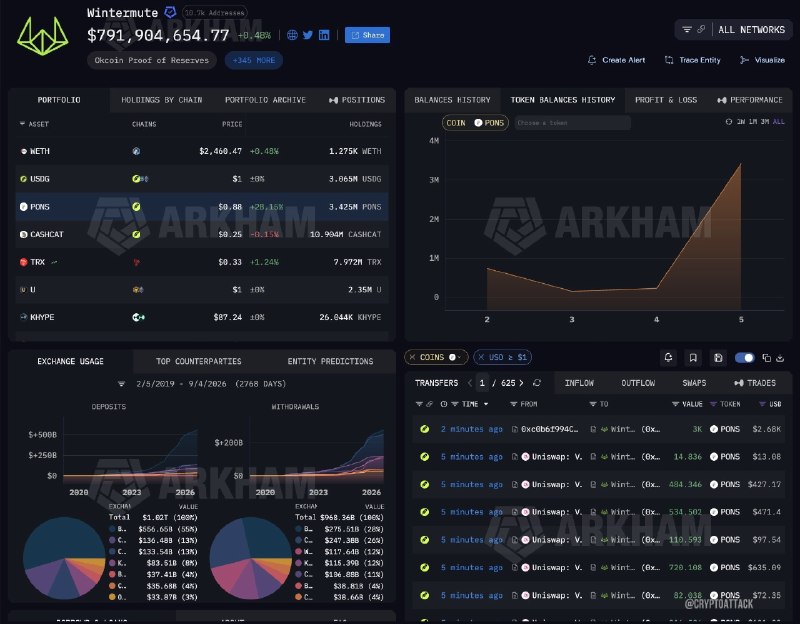Click the KHYPE asset row
The height and width of the screenshot is (624, 800).
coord(202,317)
